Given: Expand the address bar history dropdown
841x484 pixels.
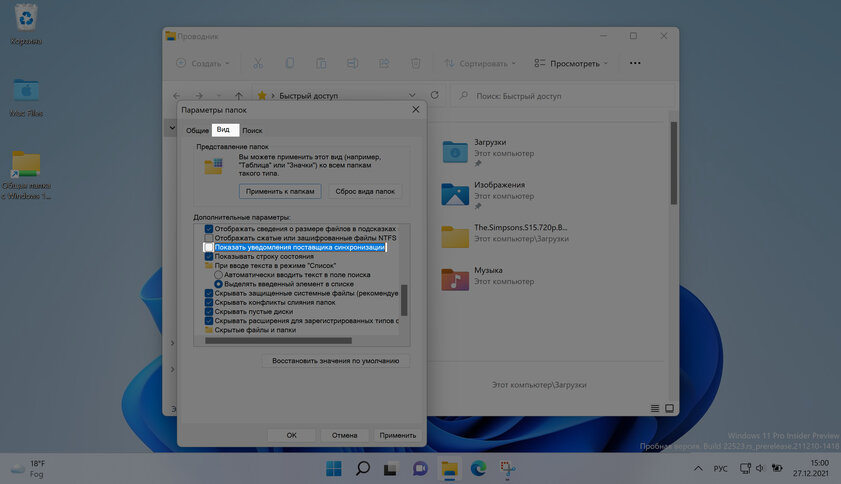Looking at the screenshot, I should point(412,96).
